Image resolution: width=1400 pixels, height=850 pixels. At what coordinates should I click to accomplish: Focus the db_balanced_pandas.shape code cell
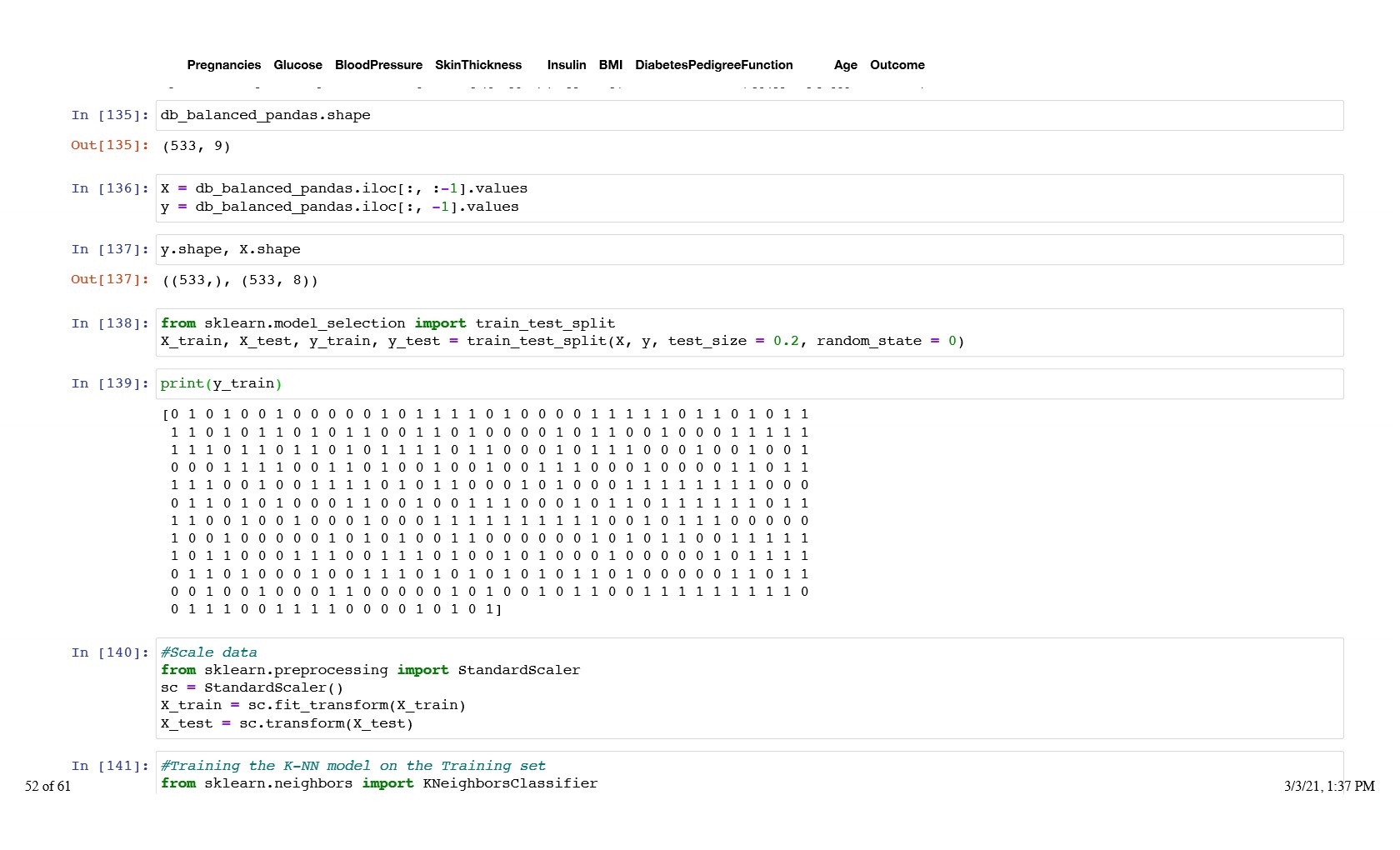point(748,116)
